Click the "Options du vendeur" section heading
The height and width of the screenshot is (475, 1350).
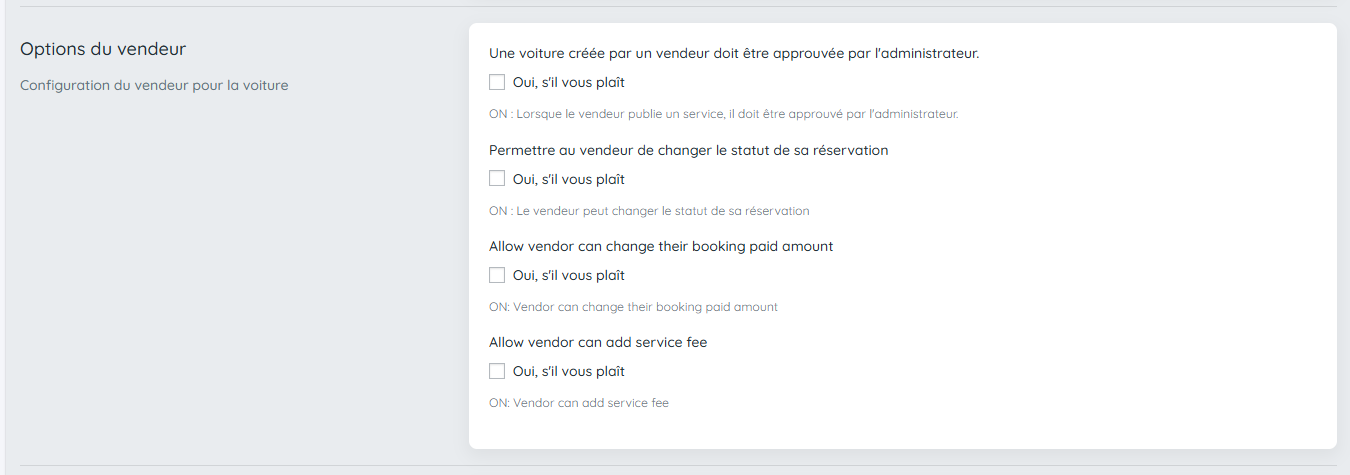point(103,49)
